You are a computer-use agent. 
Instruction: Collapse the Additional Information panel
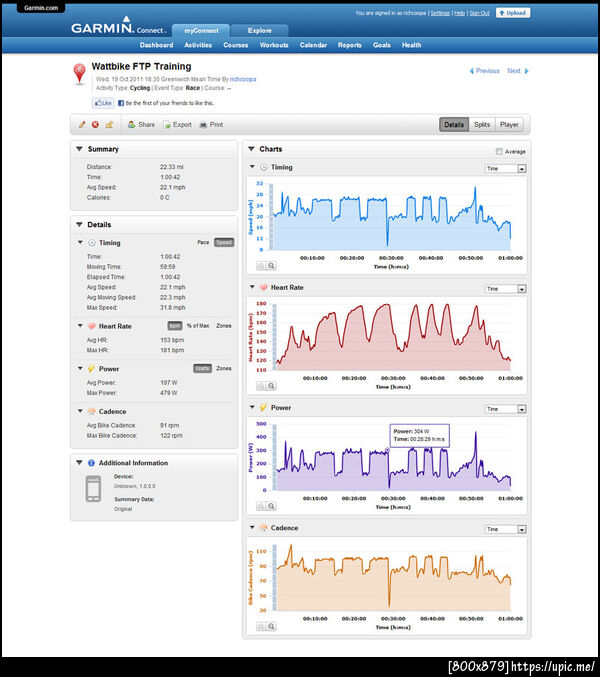click(x=79, y=462)
